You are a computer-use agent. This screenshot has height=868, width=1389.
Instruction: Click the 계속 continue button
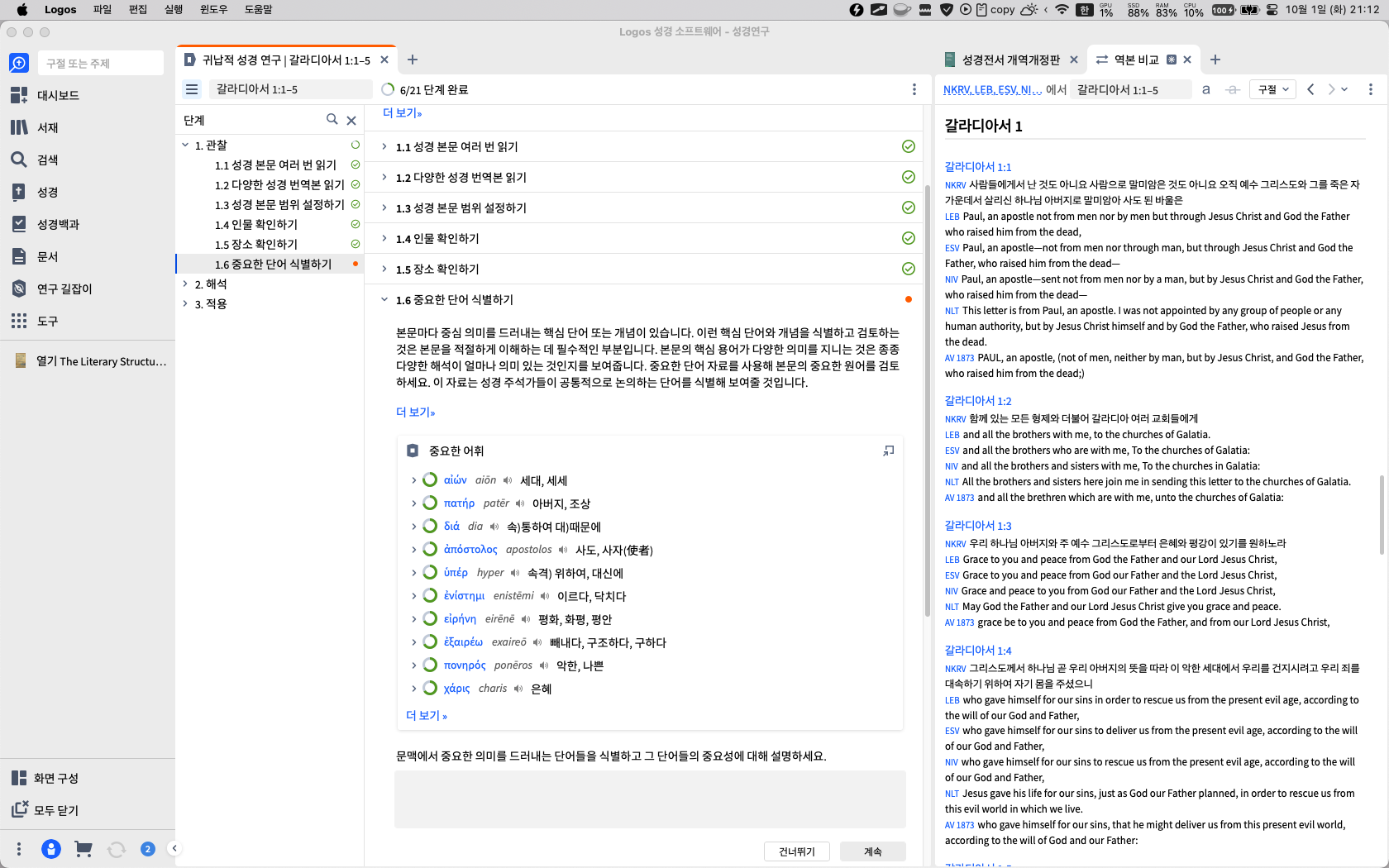(873, 851)
